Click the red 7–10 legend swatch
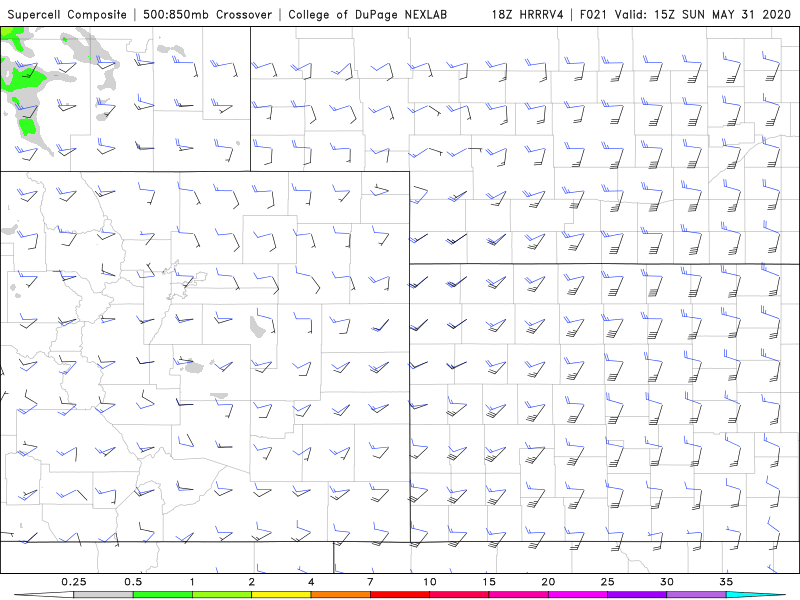 tap(399, 595)
